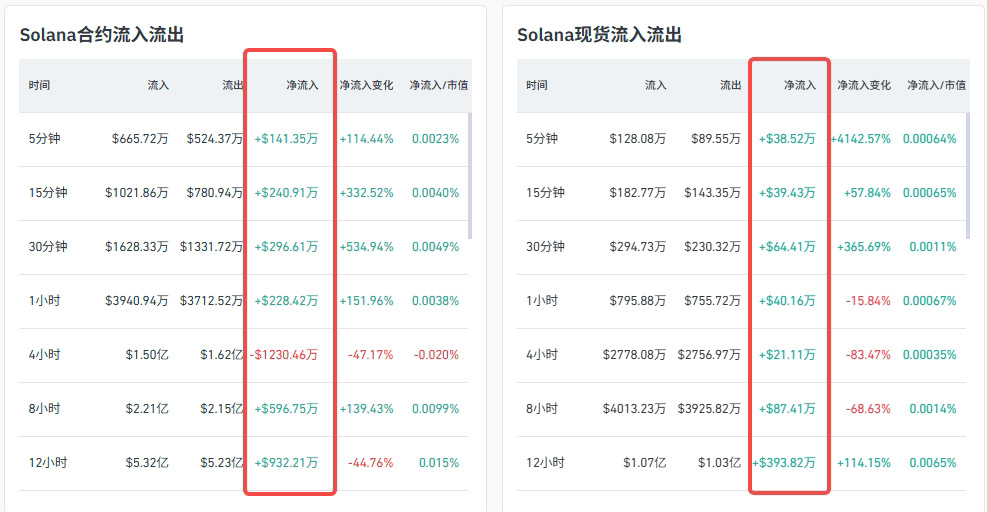Click the -47.17% change value
Viewport: 987px width, 512px height.
tap(371, 355)
